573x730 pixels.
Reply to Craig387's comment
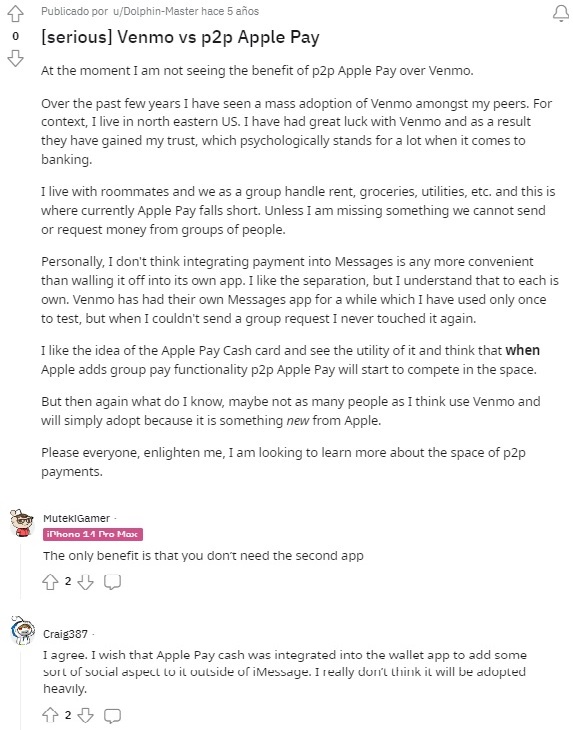[112, 715]
